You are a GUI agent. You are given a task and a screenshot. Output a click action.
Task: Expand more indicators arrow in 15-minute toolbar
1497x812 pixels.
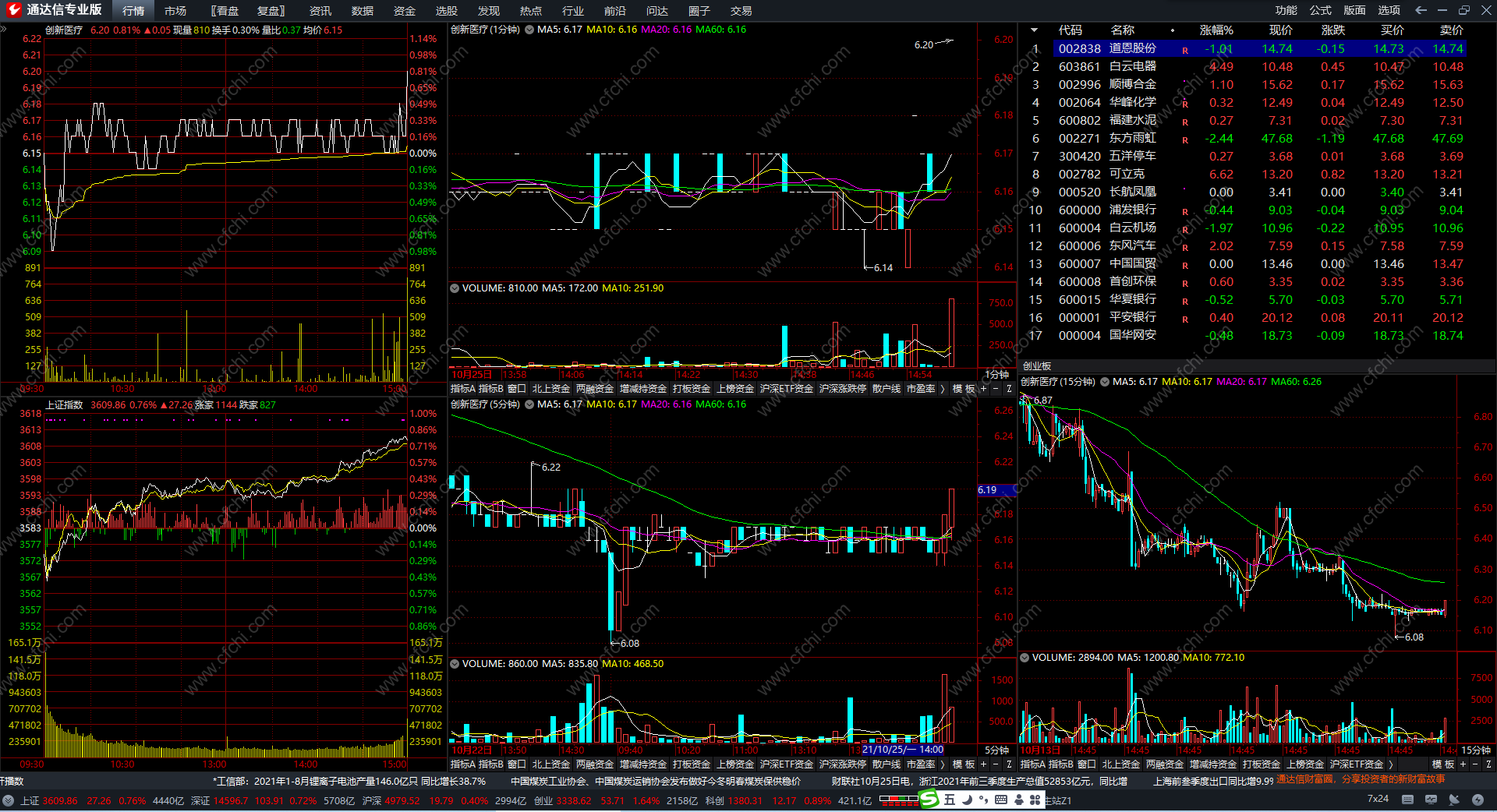click(1391, 764)
